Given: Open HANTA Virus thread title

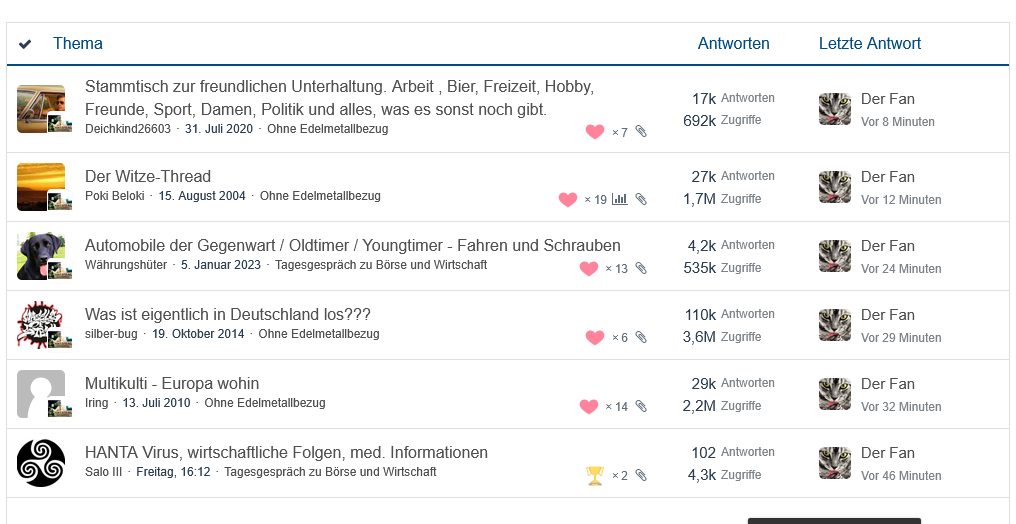Looking at the screenshot, I should [286, 452].
